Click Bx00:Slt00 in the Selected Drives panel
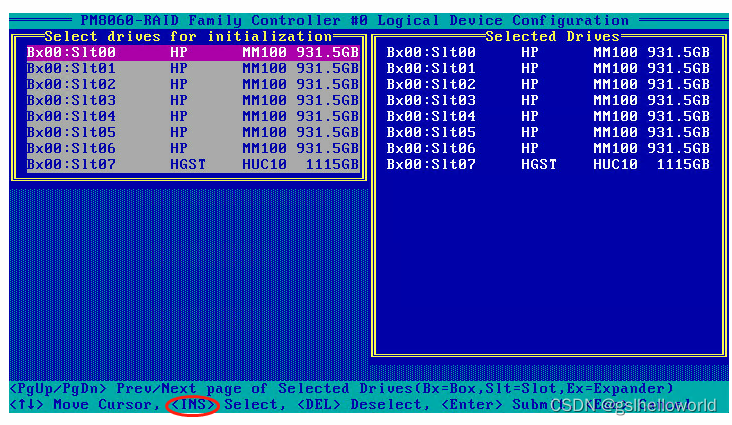The image size is (732, 425). pyautogui.click(x=548, y=52)
